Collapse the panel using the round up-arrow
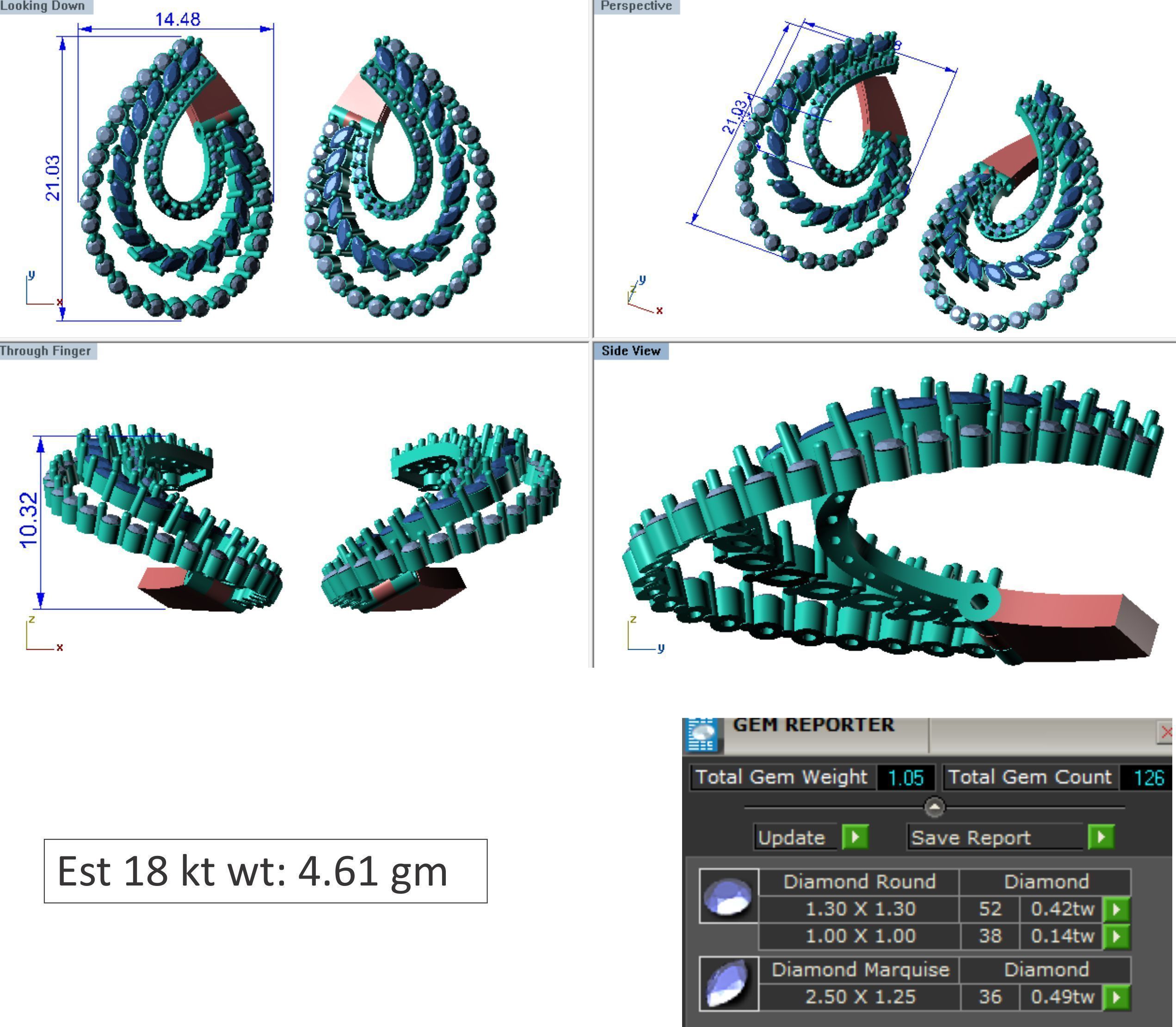Viewport: 1176px width, 1027px height. click(x=935, y=807)
